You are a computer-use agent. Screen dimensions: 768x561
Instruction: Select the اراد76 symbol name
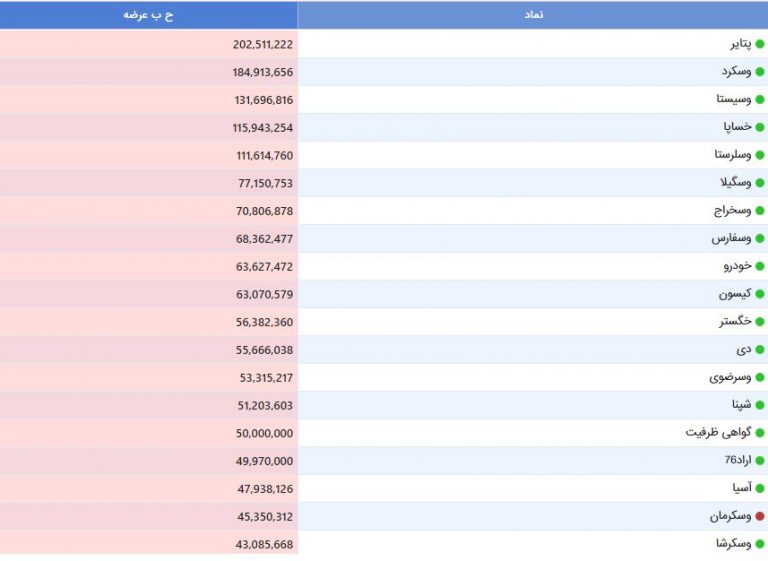click(738, 460)
